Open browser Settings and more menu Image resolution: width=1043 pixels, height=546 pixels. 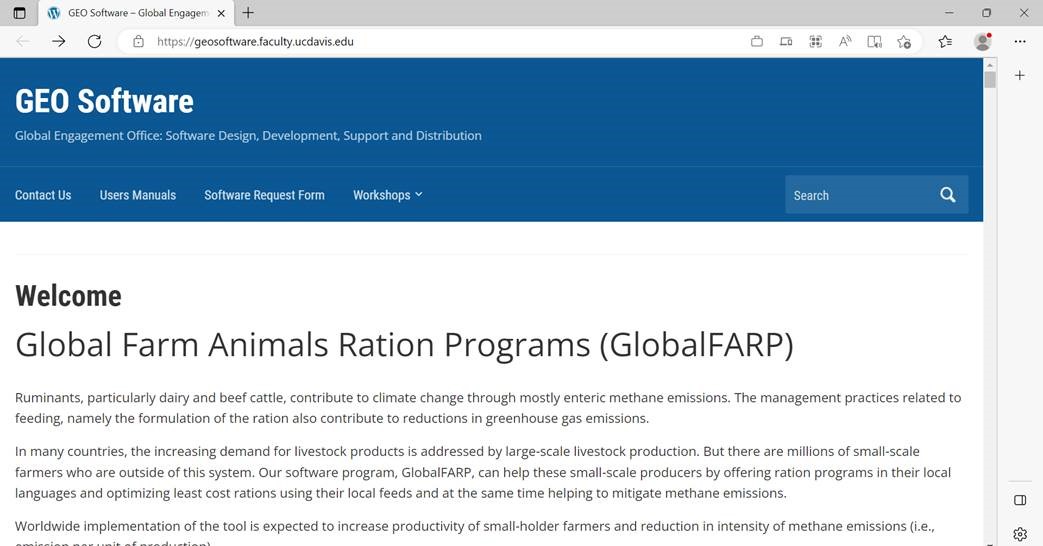coord(1020,41)
